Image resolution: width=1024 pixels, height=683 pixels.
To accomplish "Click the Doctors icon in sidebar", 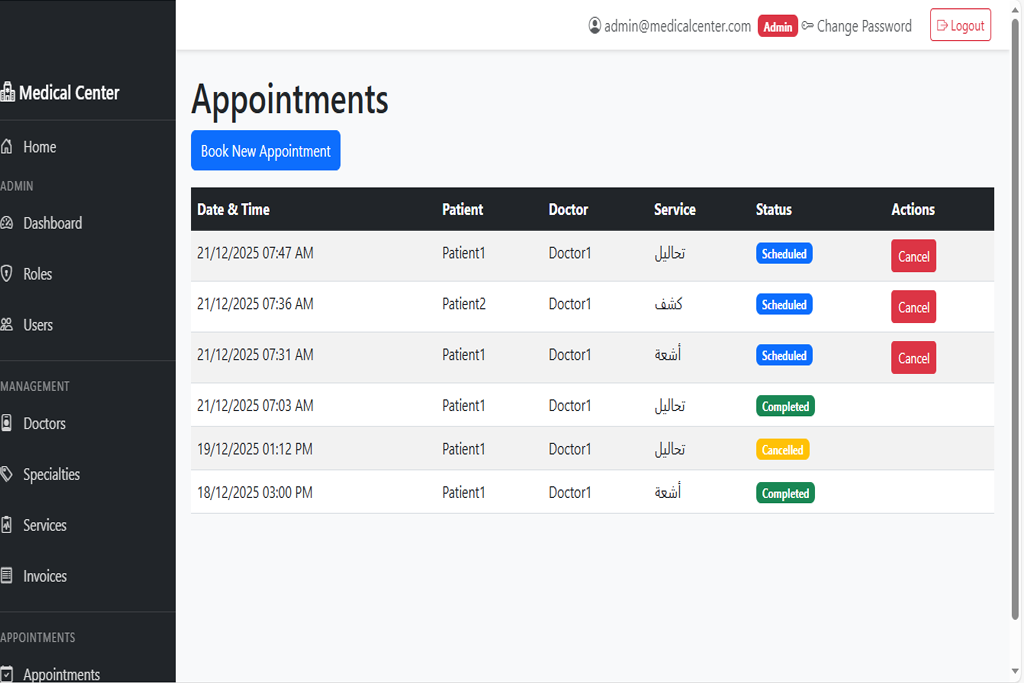I will tap(7, 424).
